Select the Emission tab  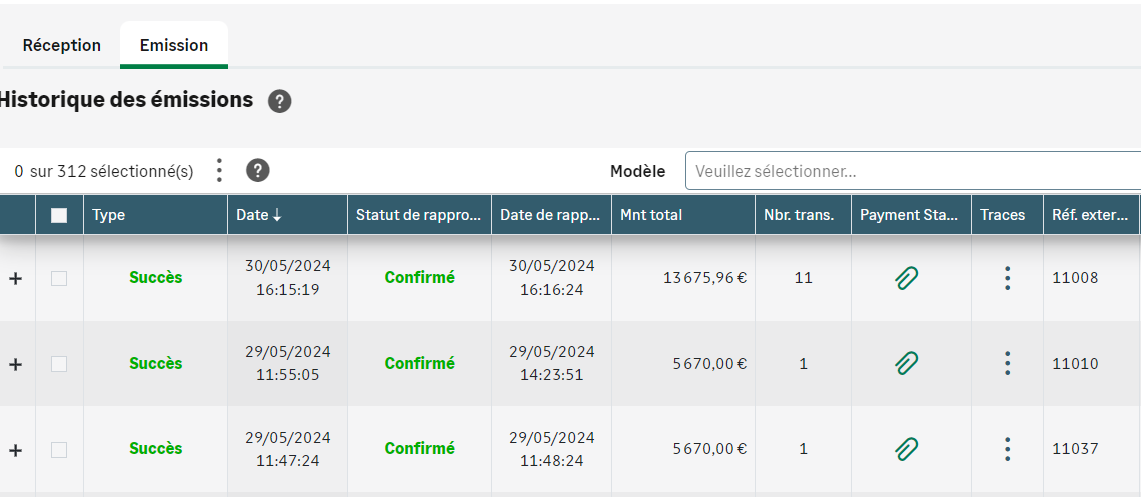coord(174,45)
